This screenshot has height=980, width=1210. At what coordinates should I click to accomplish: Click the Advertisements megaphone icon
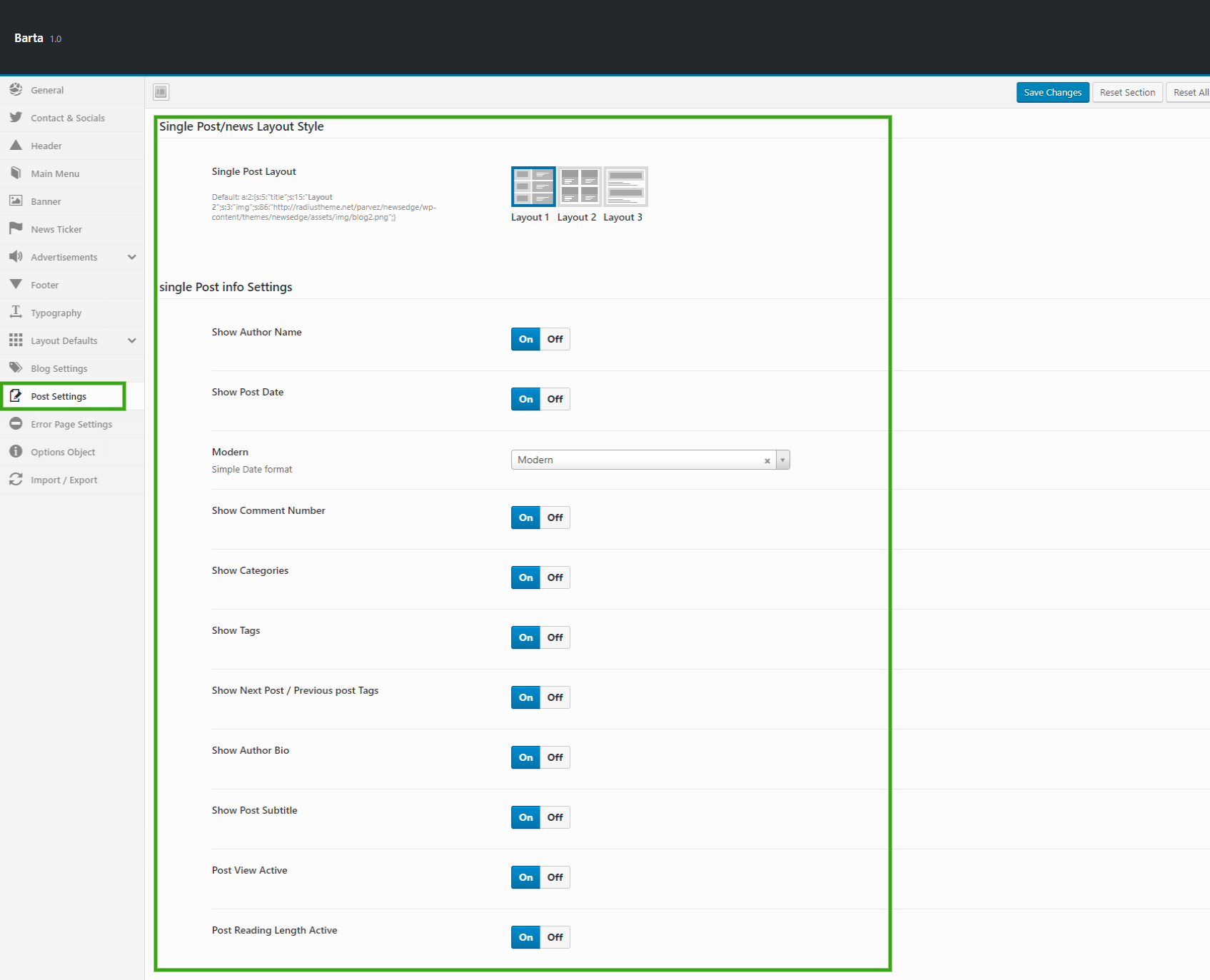tap(16, 257)
